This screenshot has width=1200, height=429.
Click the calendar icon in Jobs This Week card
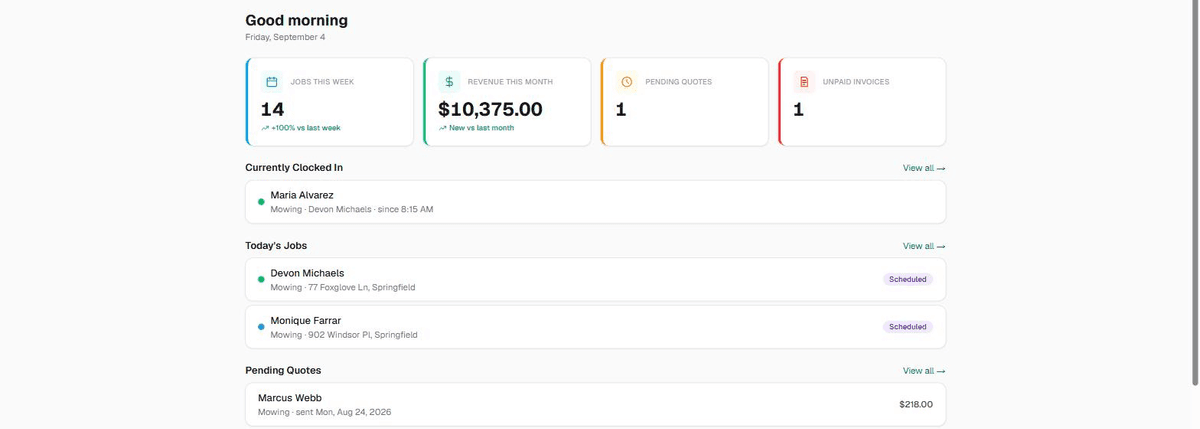pyautogui.click(x=271, y=82)
